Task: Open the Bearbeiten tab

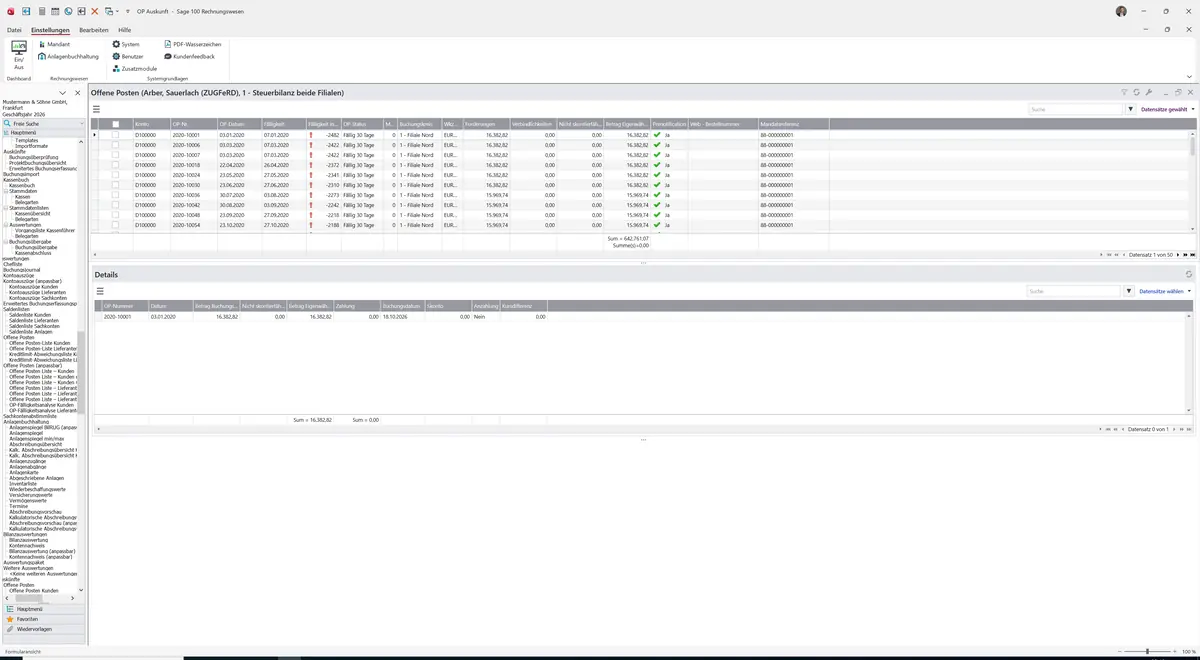Action: (94, 30)
